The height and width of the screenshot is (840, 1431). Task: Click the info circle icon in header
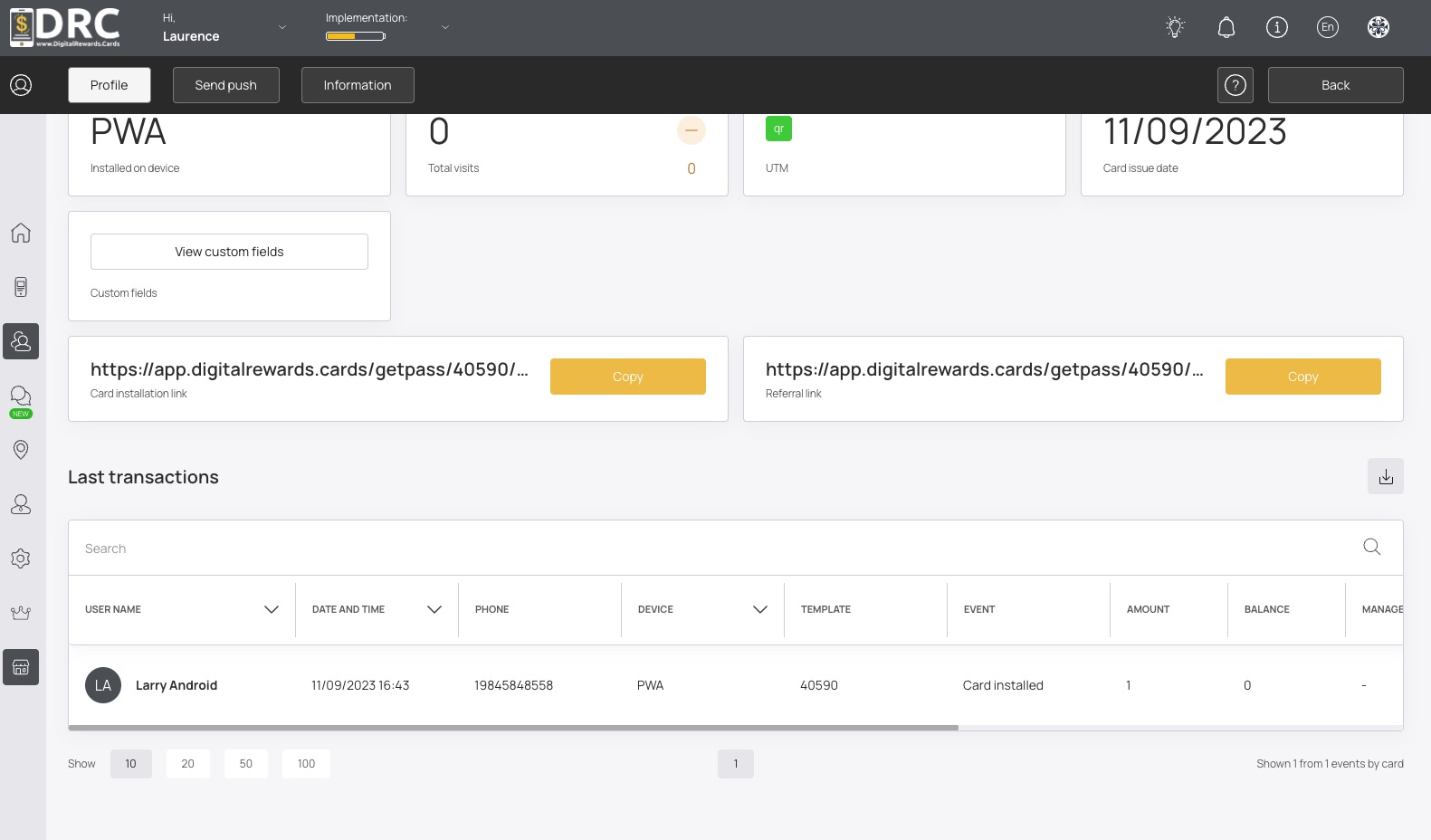[1276, 27]
